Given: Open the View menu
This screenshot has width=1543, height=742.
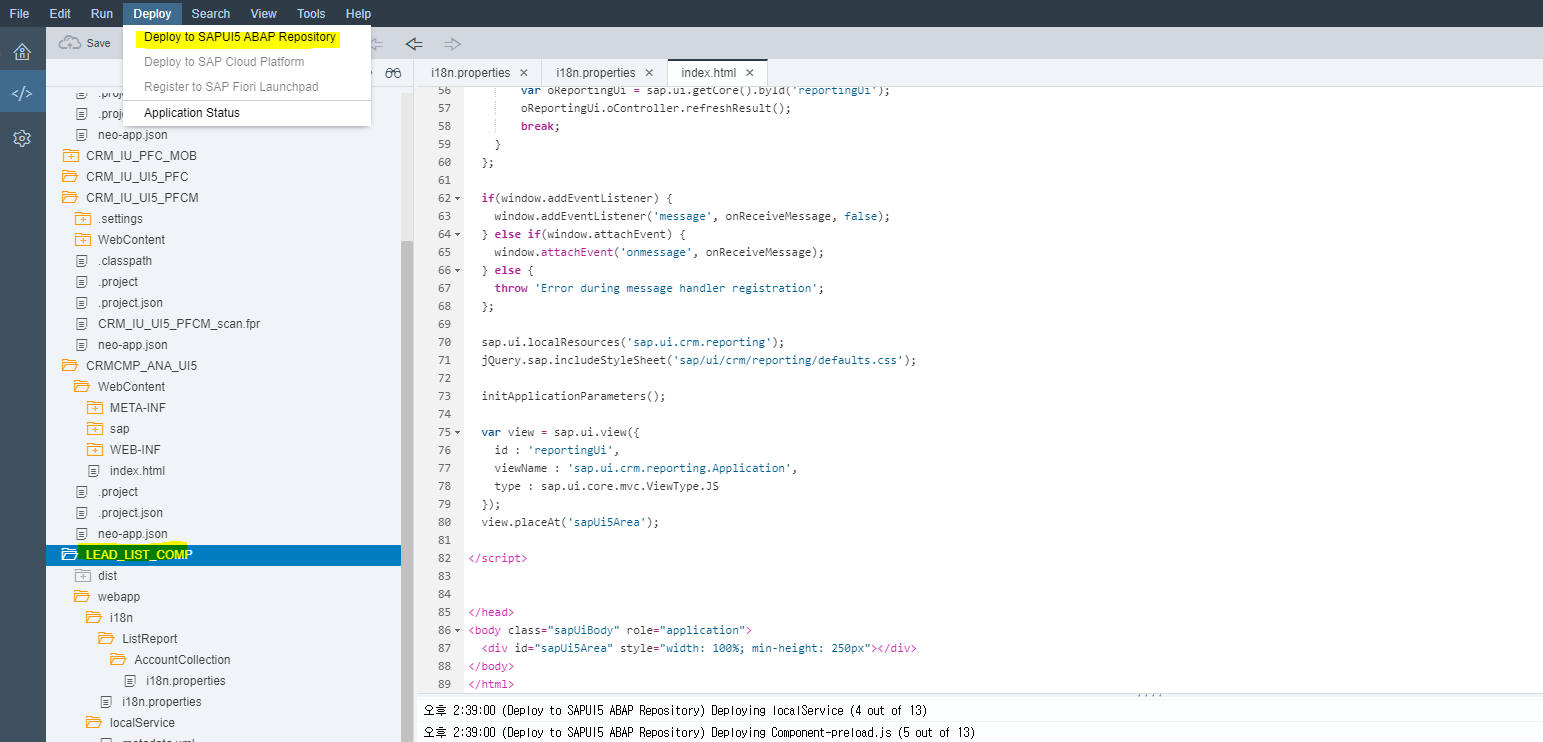Looking at the screenshot, I should tap(264, 14).
